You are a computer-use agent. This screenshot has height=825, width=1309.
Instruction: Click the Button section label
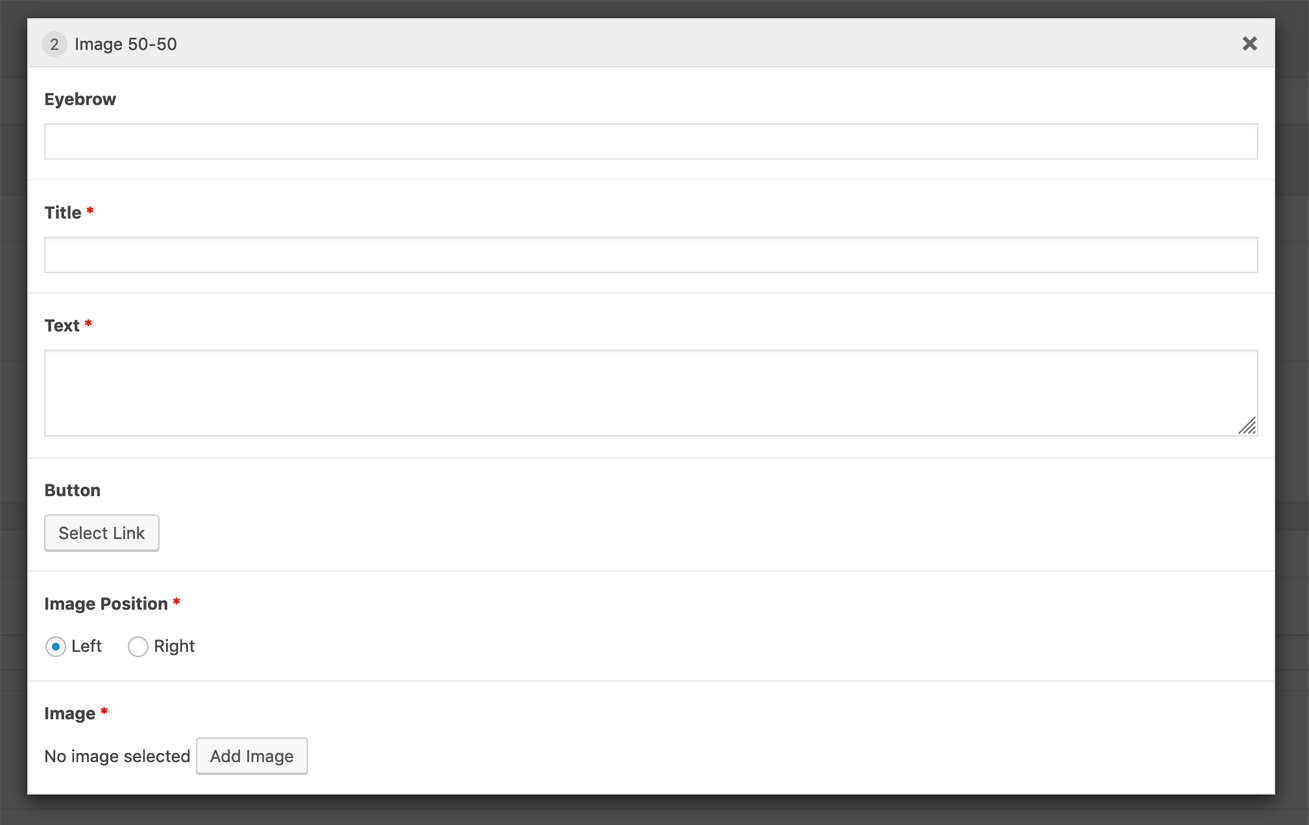click(x=72, y=490)
